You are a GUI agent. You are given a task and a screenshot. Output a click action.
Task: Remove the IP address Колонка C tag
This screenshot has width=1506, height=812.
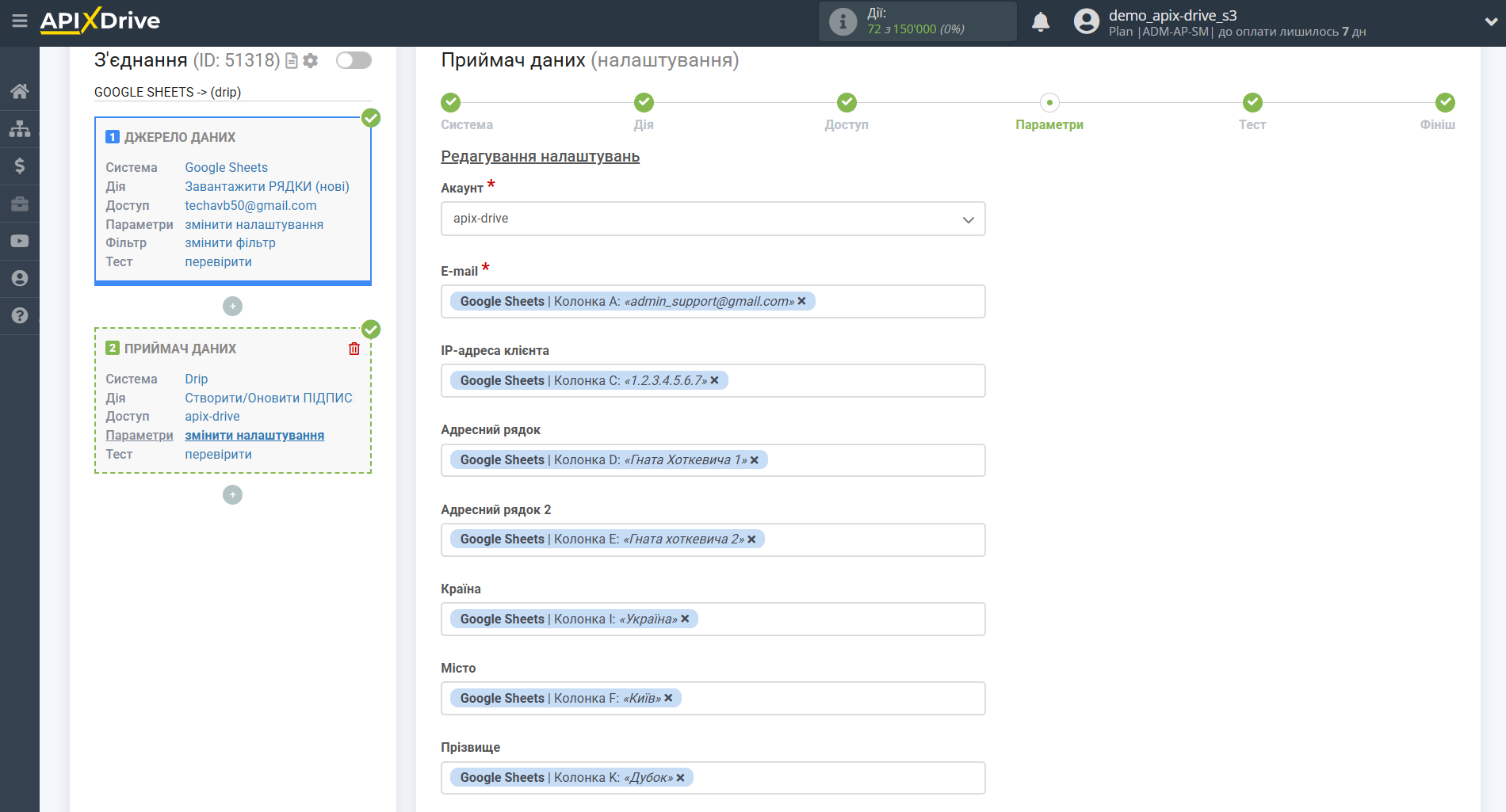coord(714,380)
